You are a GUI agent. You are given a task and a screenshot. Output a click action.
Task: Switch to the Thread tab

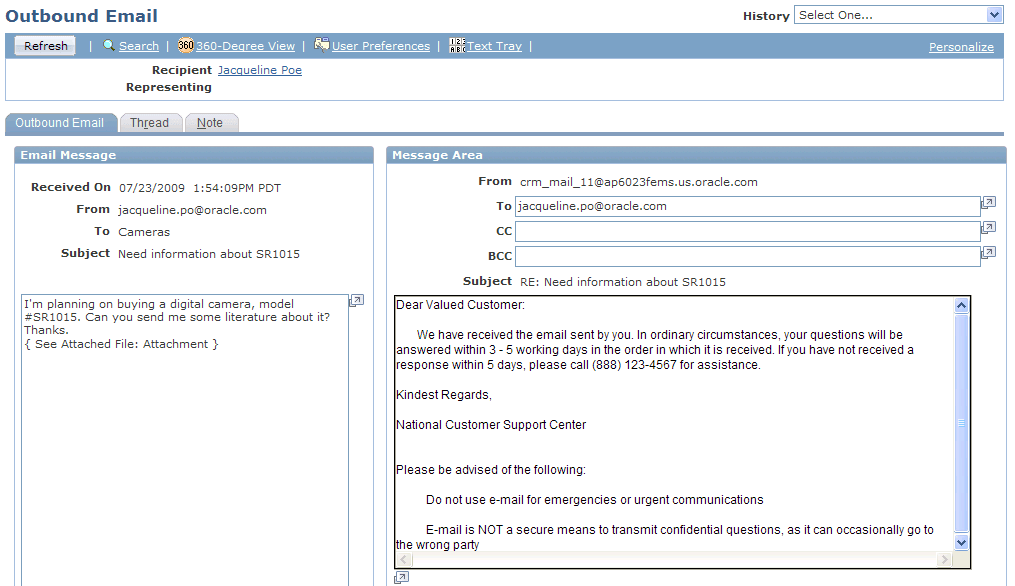[x=150, y=122]
